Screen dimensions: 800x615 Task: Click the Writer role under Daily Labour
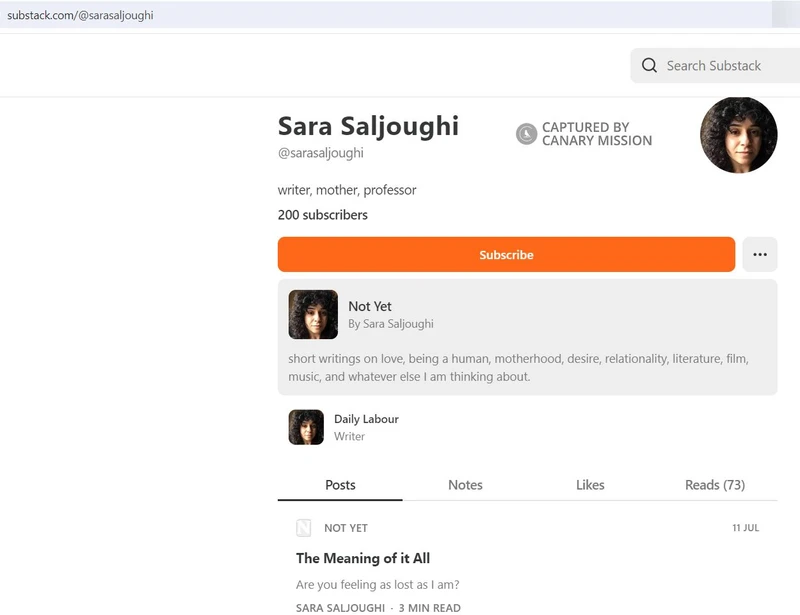349,436
